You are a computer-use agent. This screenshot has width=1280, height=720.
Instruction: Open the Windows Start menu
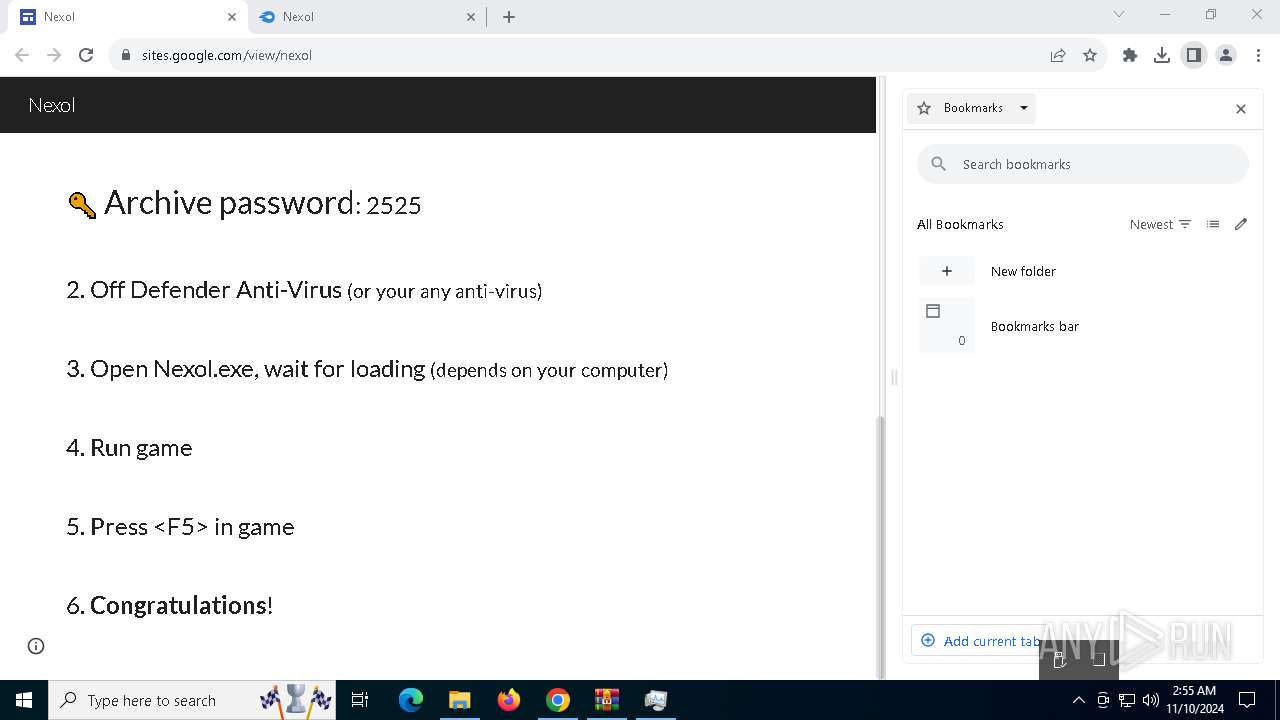pos(24,700)
